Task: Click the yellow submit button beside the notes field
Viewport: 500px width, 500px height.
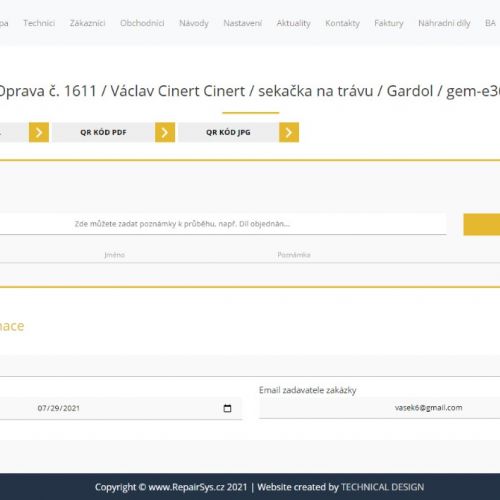Action: pos(482,224)
